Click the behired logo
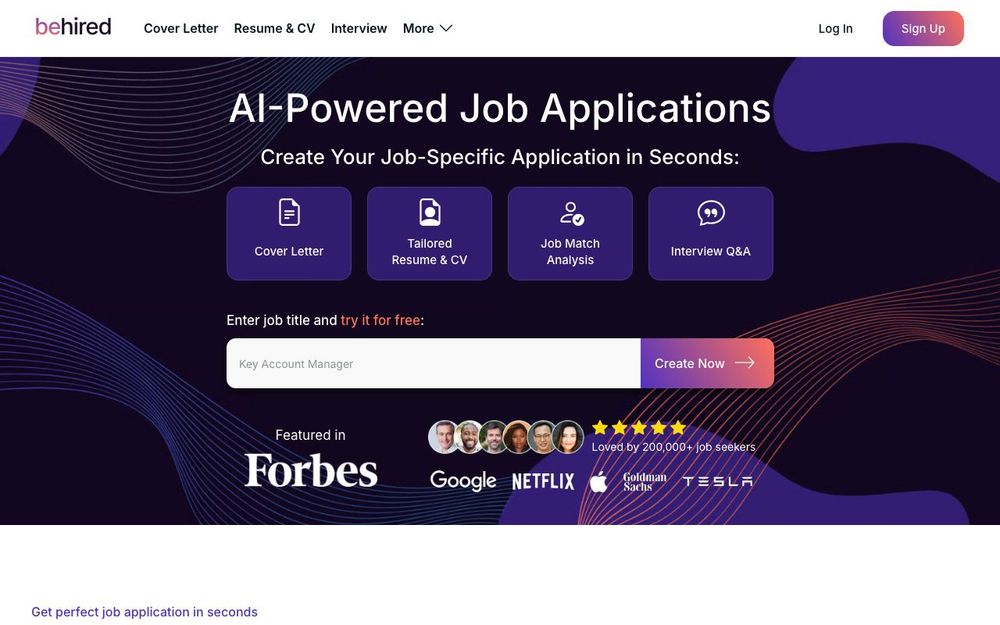The height and width of the screenshot is (625, 1000). coord(71,25)
